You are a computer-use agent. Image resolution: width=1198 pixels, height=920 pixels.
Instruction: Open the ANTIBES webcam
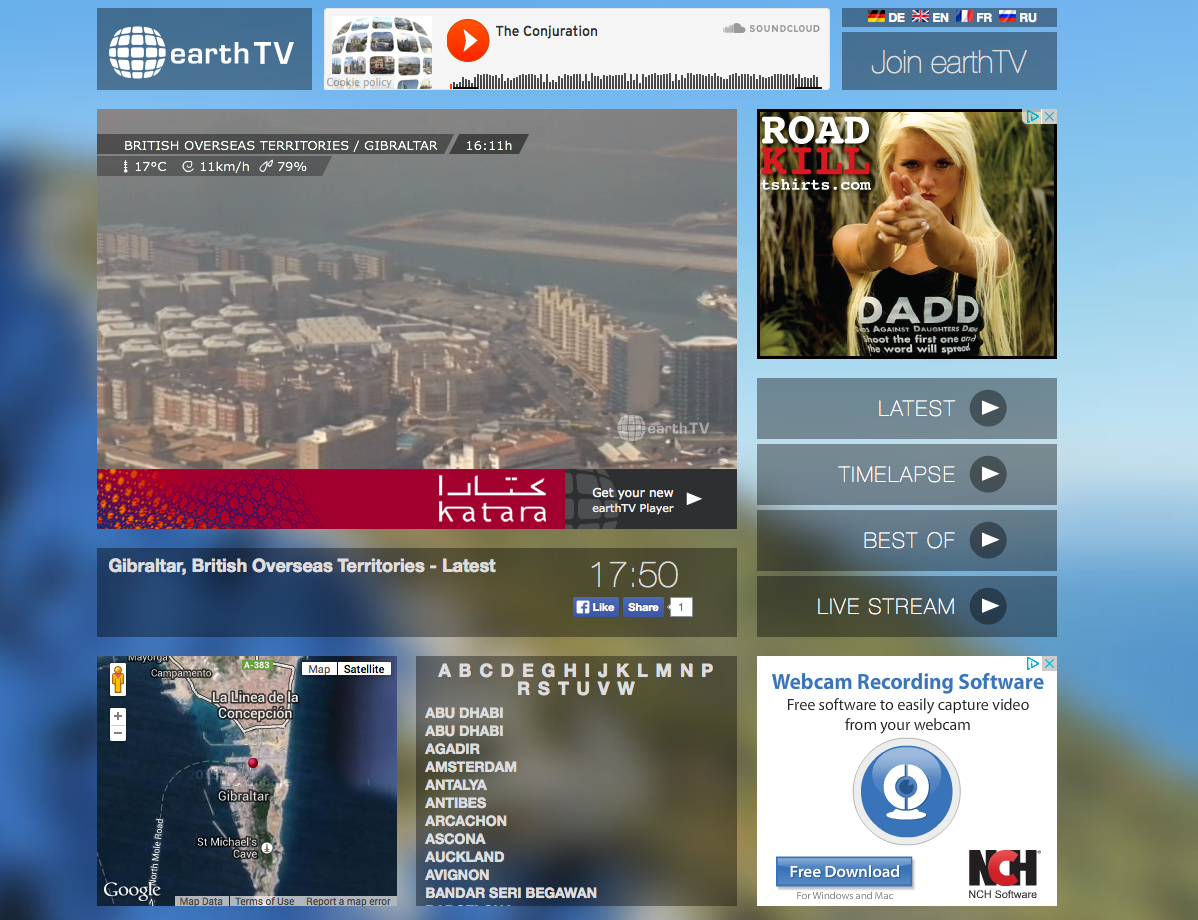click(455, 803)
